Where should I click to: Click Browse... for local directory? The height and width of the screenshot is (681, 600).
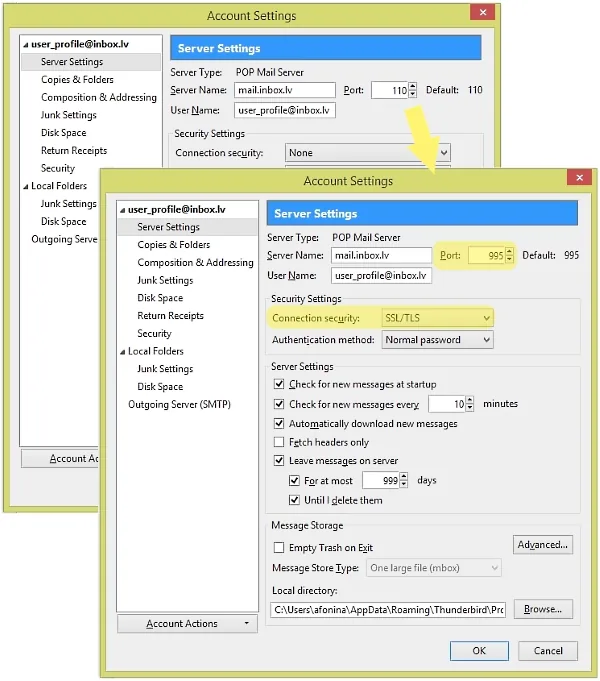543,609
